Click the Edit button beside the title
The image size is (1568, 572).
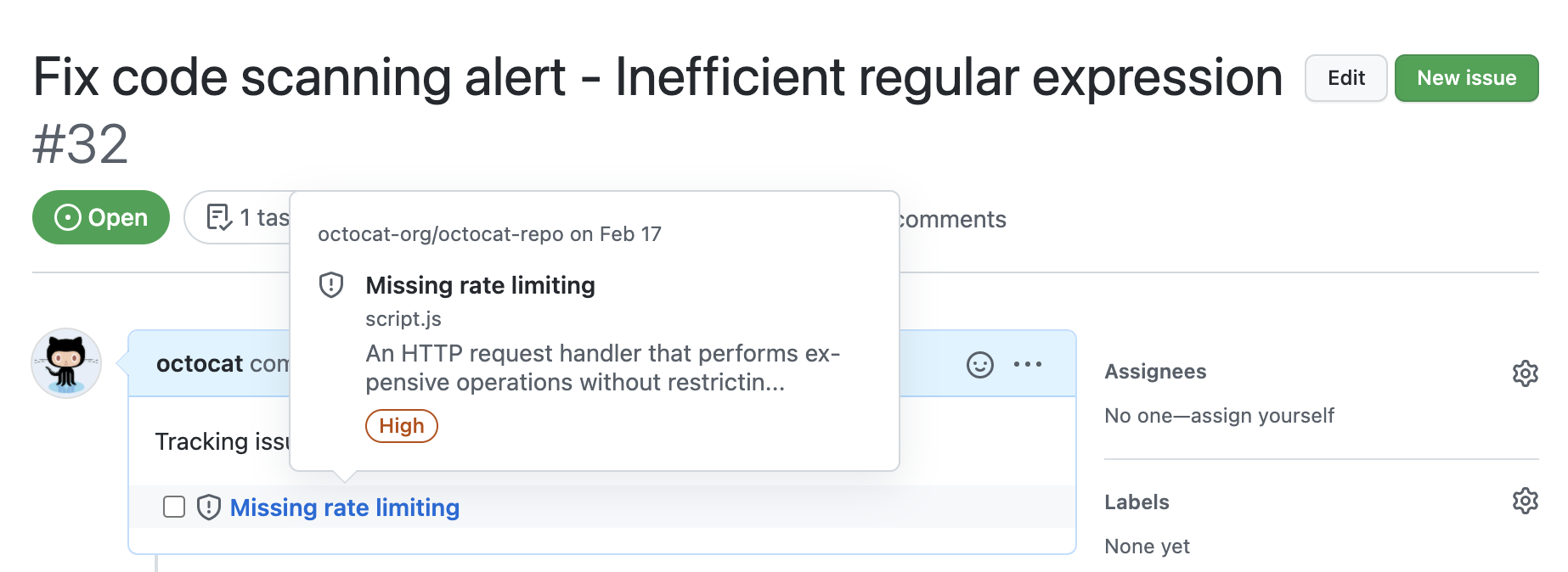(x=1345, y=78)
